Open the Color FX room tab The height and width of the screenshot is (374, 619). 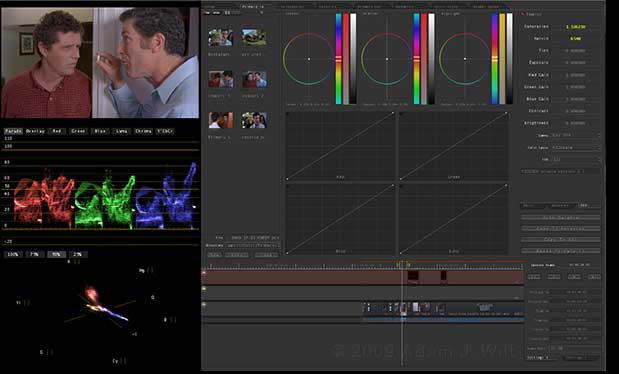coord(327,6)
